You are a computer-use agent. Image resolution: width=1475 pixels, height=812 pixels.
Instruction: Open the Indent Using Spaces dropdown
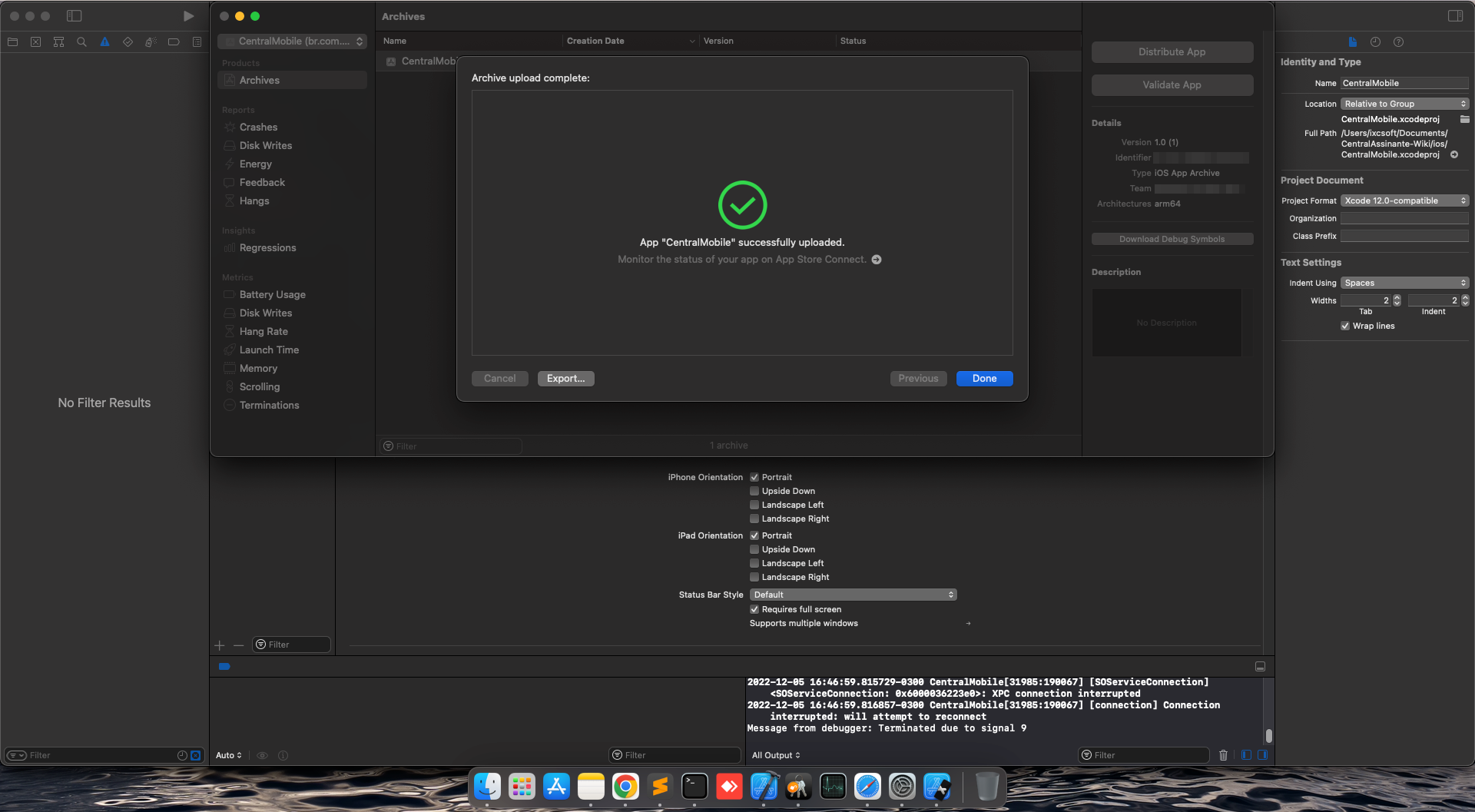(x=1404, y=283)
